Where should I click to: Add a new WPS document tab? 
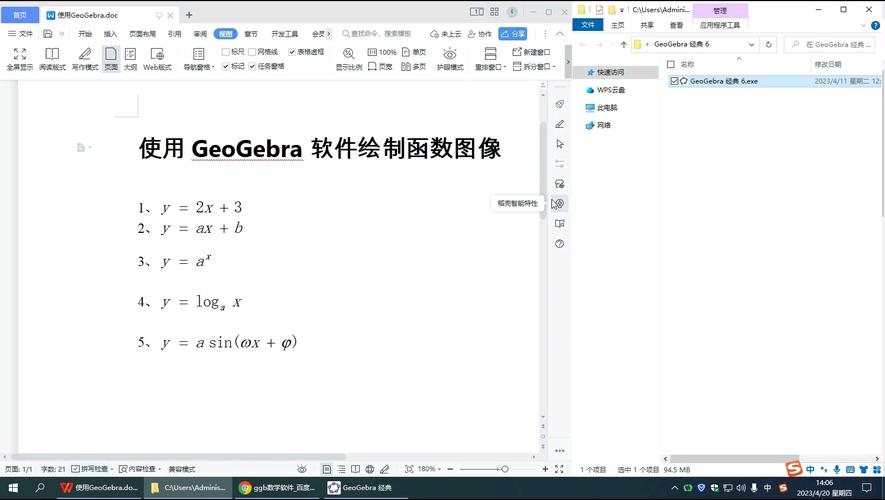click(x=189, y=15)
